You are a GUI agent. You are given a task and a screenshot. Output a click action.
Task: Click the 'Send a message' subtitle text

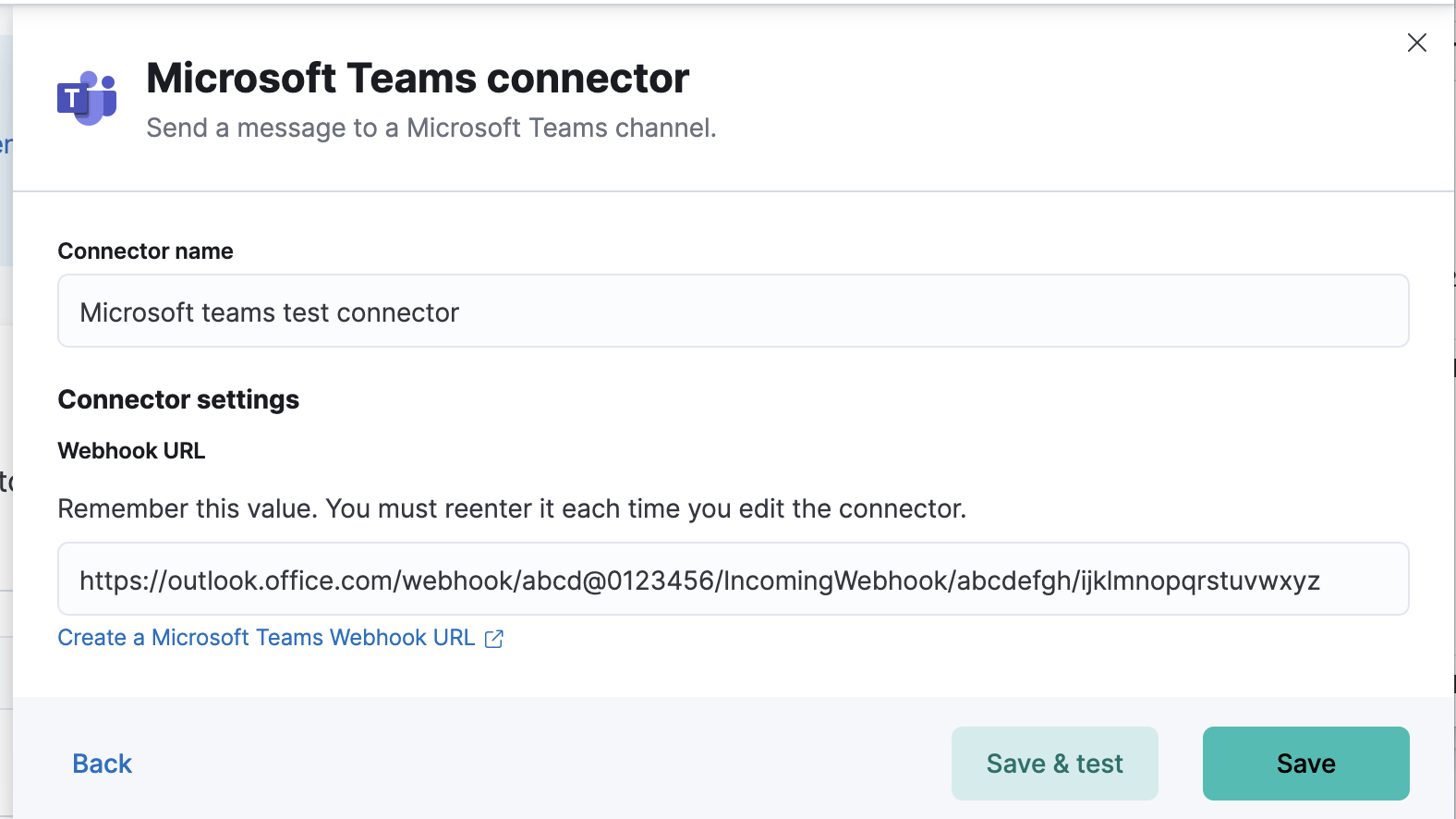point(431,128)
